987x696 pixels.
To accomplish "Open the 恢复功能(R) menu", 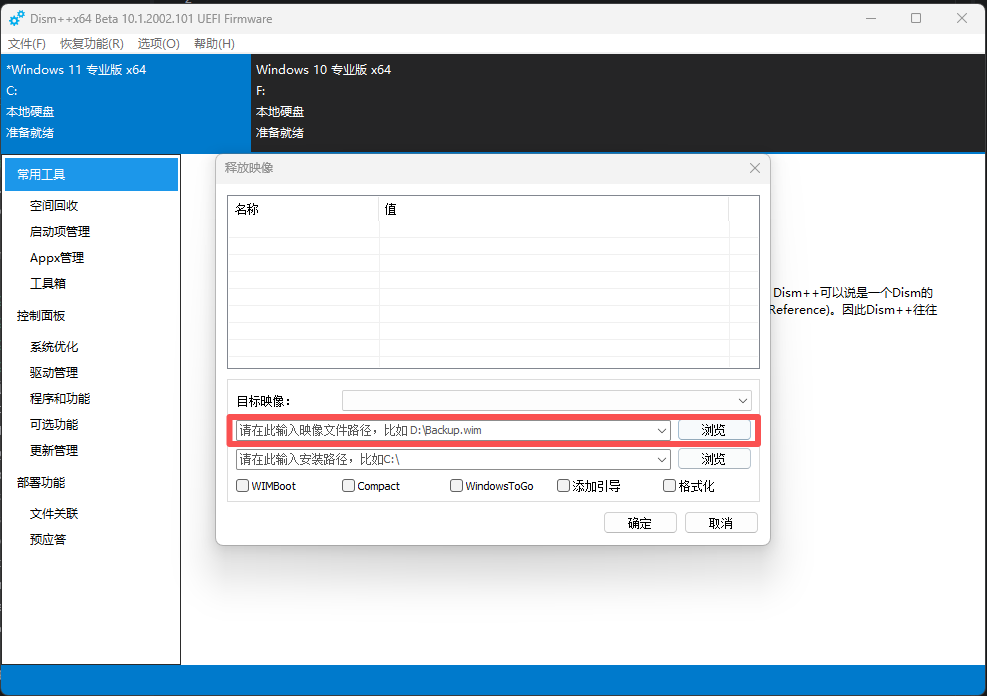I will (x=92, y=43).
